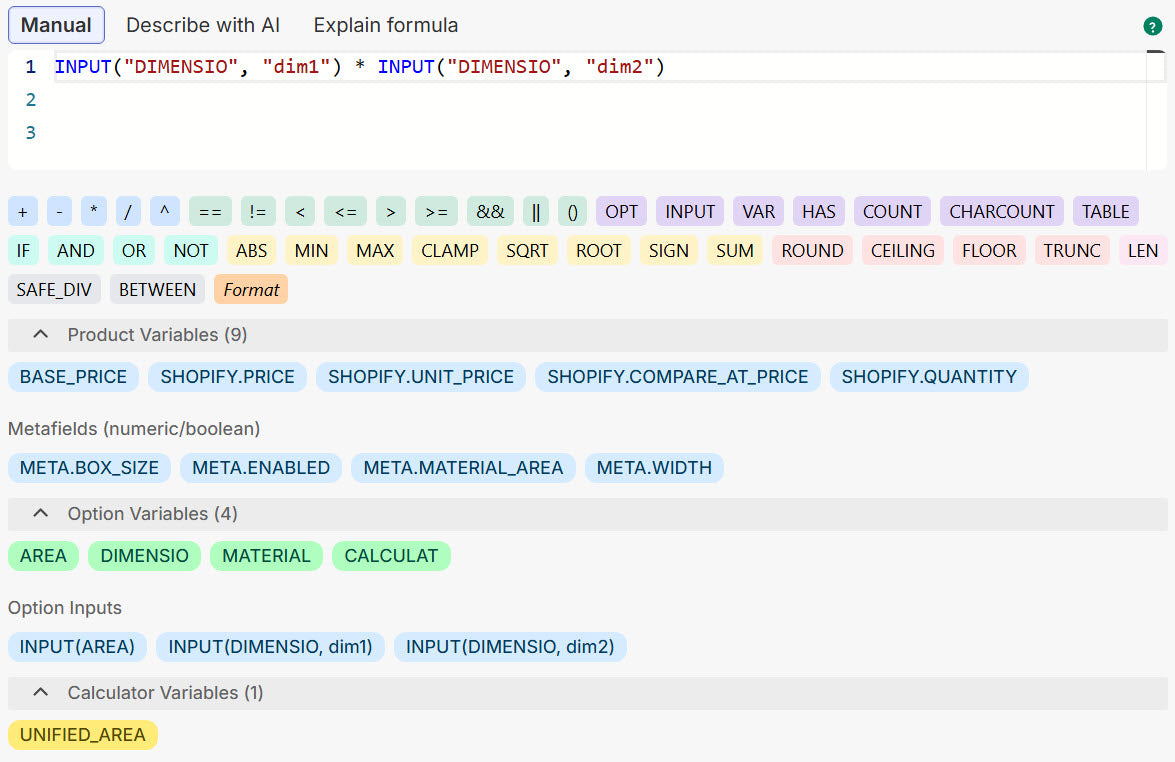
Task: Insert the MIN function
Action: pos(312,251)
